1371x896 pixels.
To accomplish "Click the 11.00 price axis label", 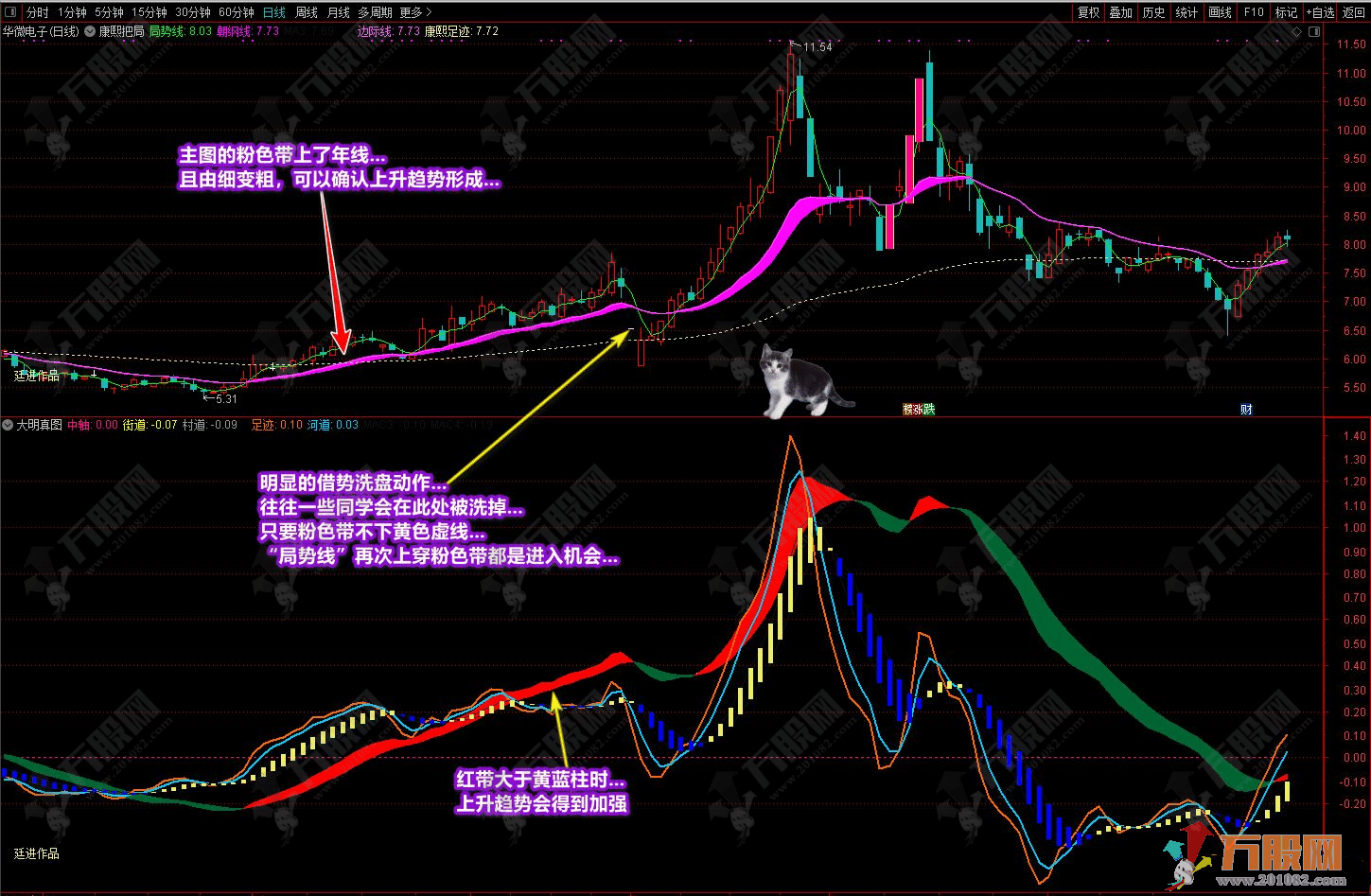I will click(x=1349, y=74).
